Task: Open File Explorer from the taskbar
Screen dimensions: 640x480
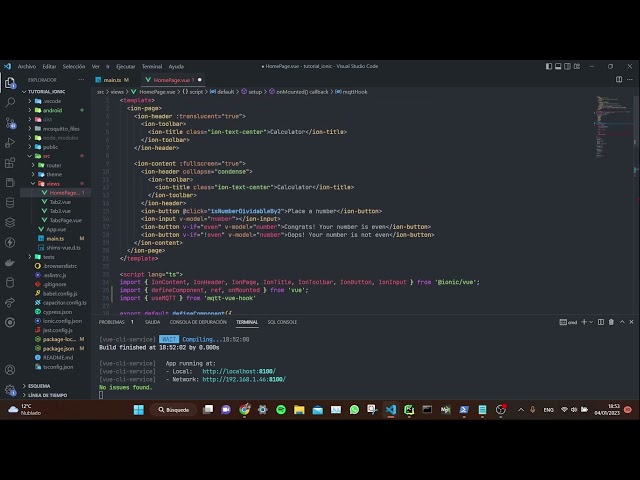Action: click(299, 409)
